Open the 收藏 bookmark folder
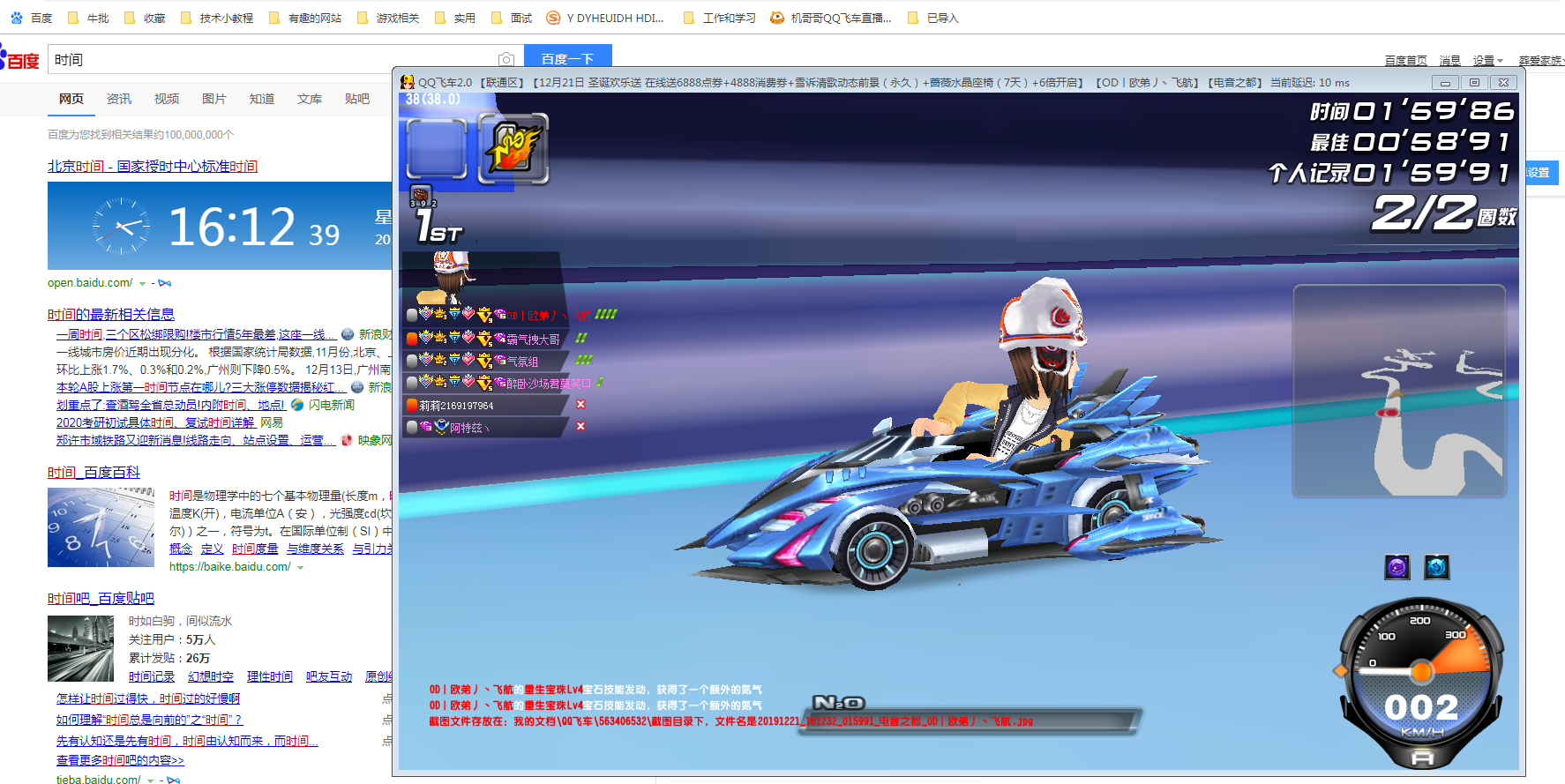Screen dimensions: 1565x784 146,18
